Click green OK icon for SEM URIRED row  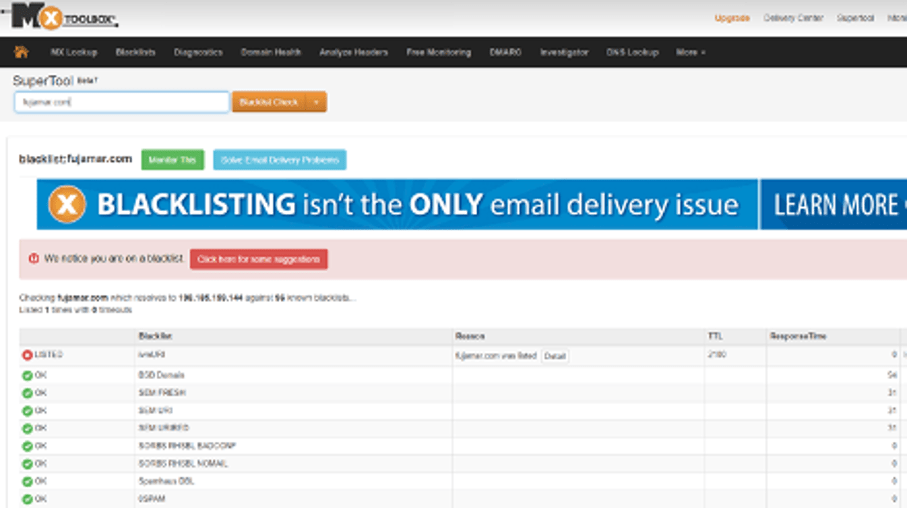click(x=27, y=429)
